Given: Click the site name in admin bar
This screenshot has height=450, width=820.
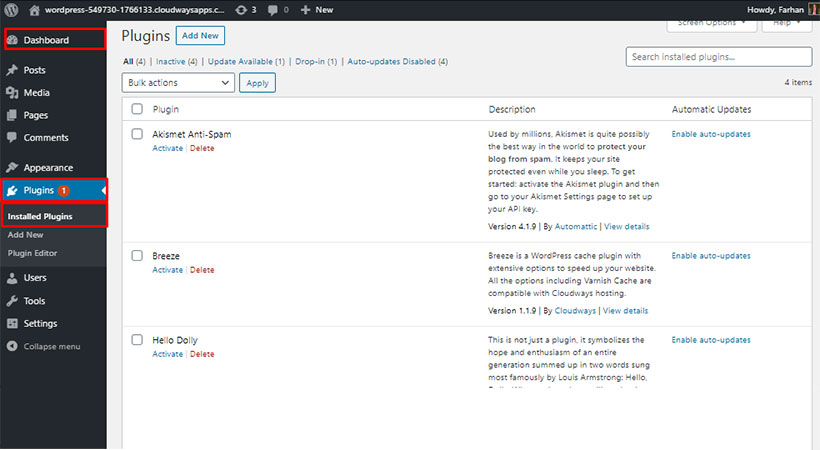Looking at the screenshot, I should point(134,10).
